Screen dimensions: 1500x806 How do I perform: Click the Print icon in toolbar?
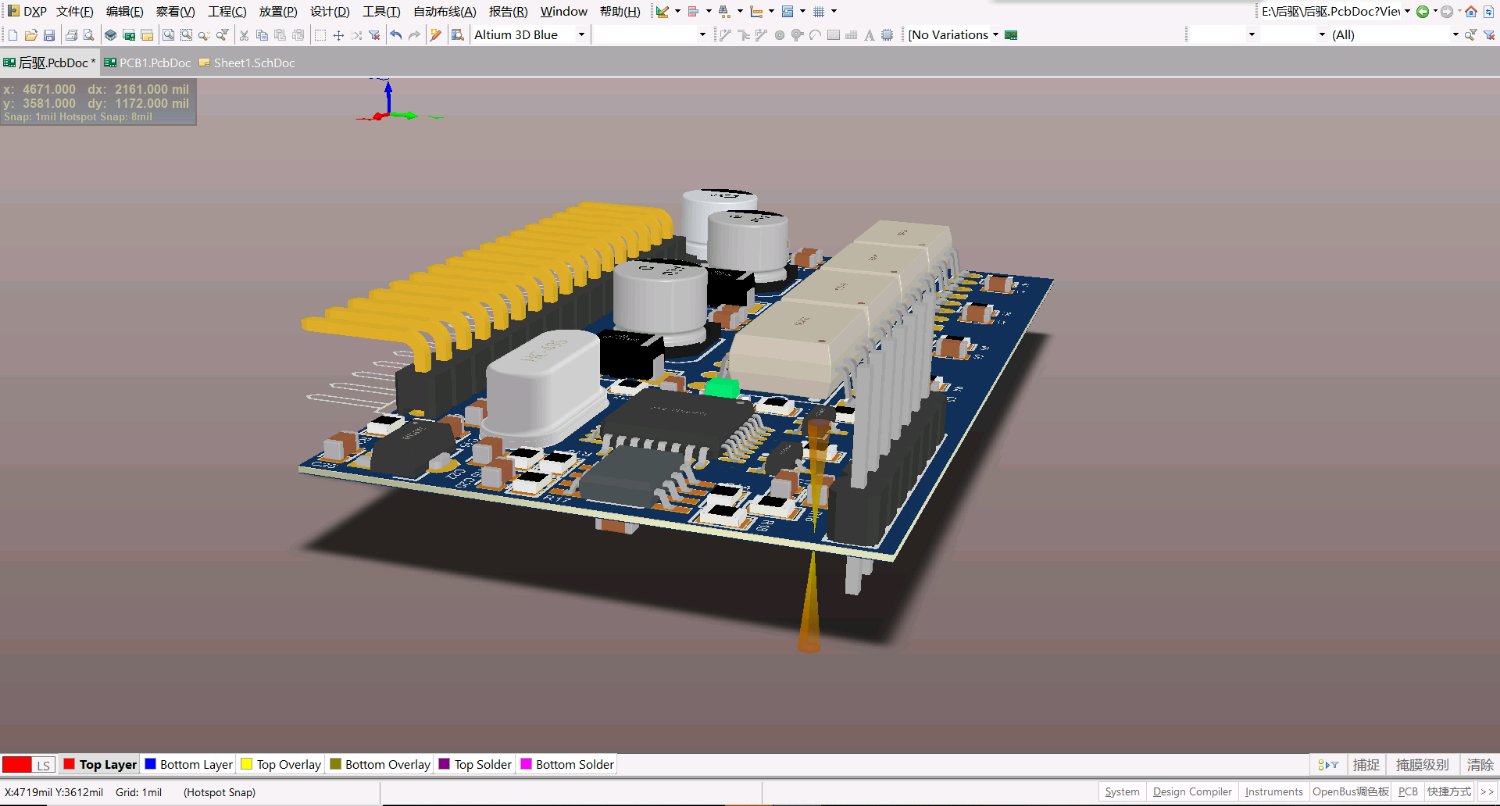[x=71, y=35]
